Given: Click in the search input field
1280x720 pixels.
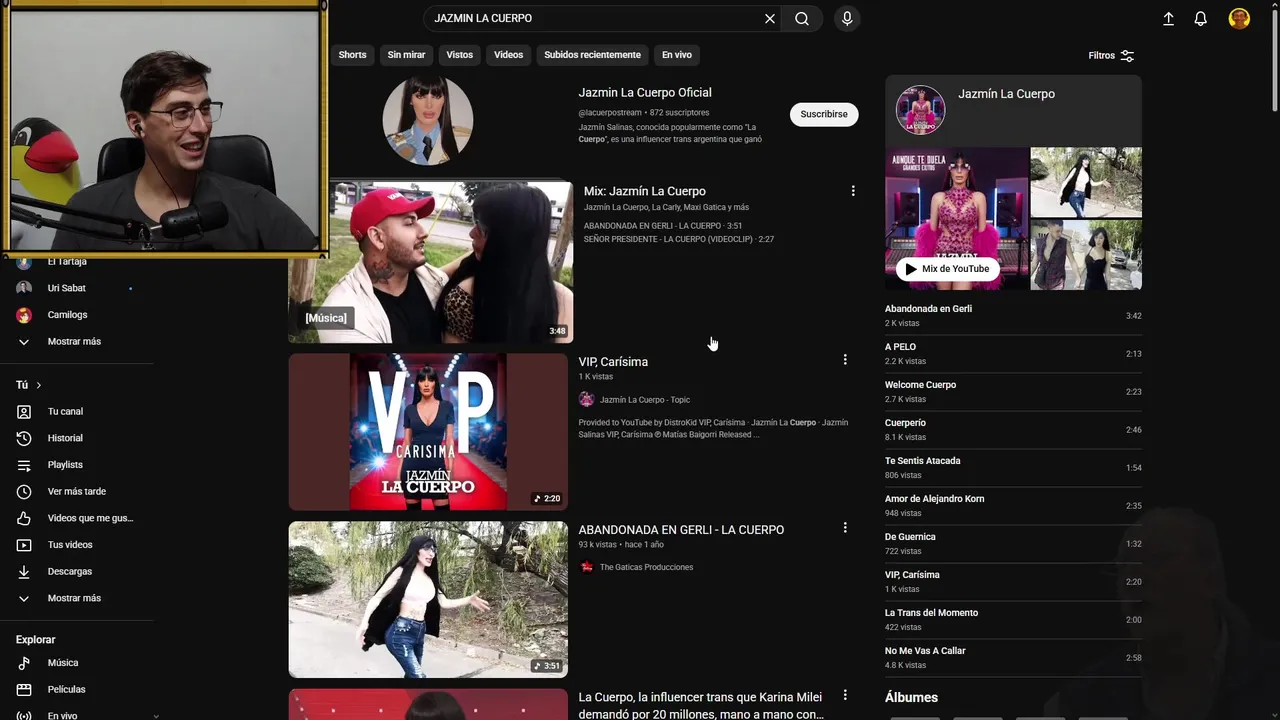Looking at the screenshot, I should click(x=595, y=18).
